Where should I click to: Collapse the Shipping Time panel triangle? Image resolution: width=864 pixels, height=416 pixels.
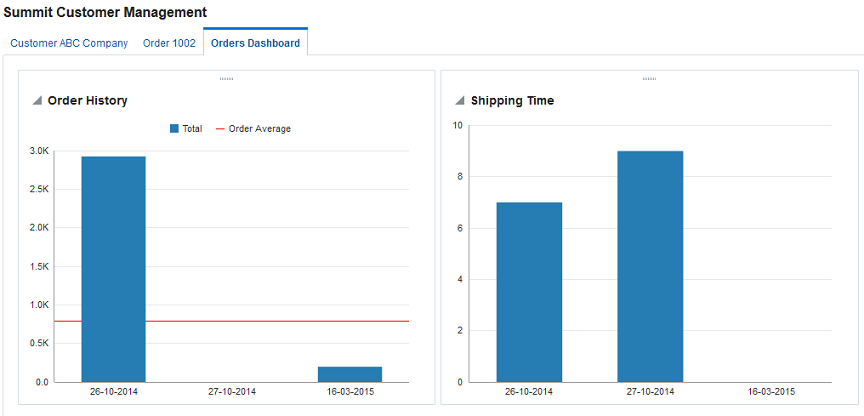click(x=460, y=101)
